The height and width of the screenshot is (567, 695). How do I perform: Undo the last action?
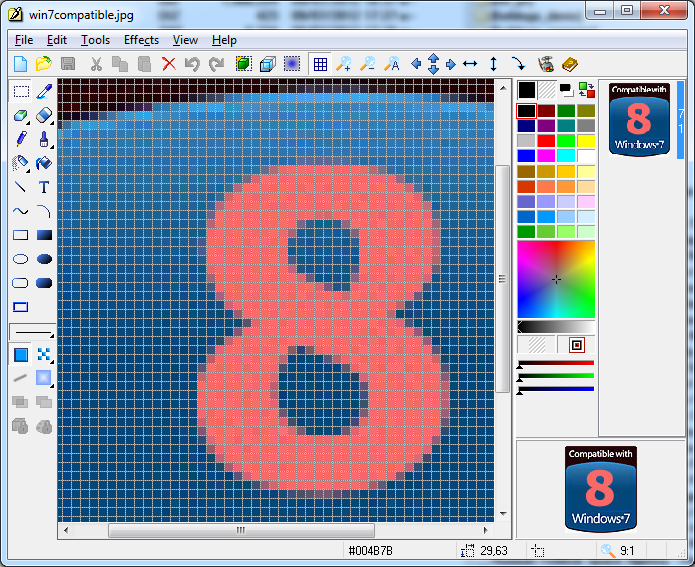tap(192, 64)
